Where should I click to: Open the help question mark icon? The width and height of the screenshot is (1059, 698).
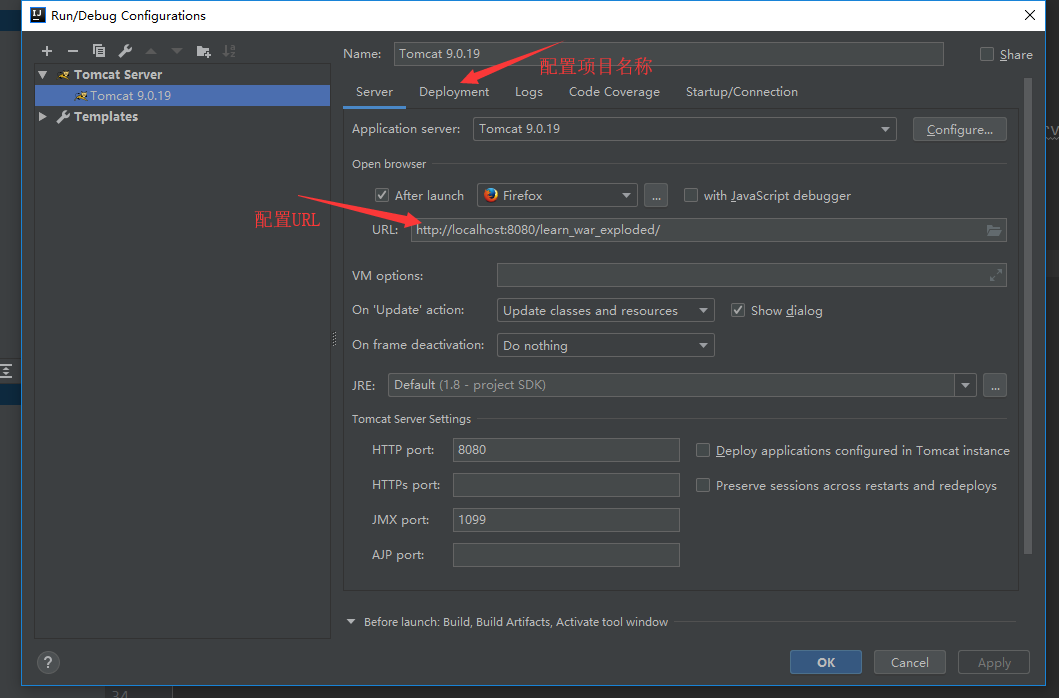click(x=48, y=662)
